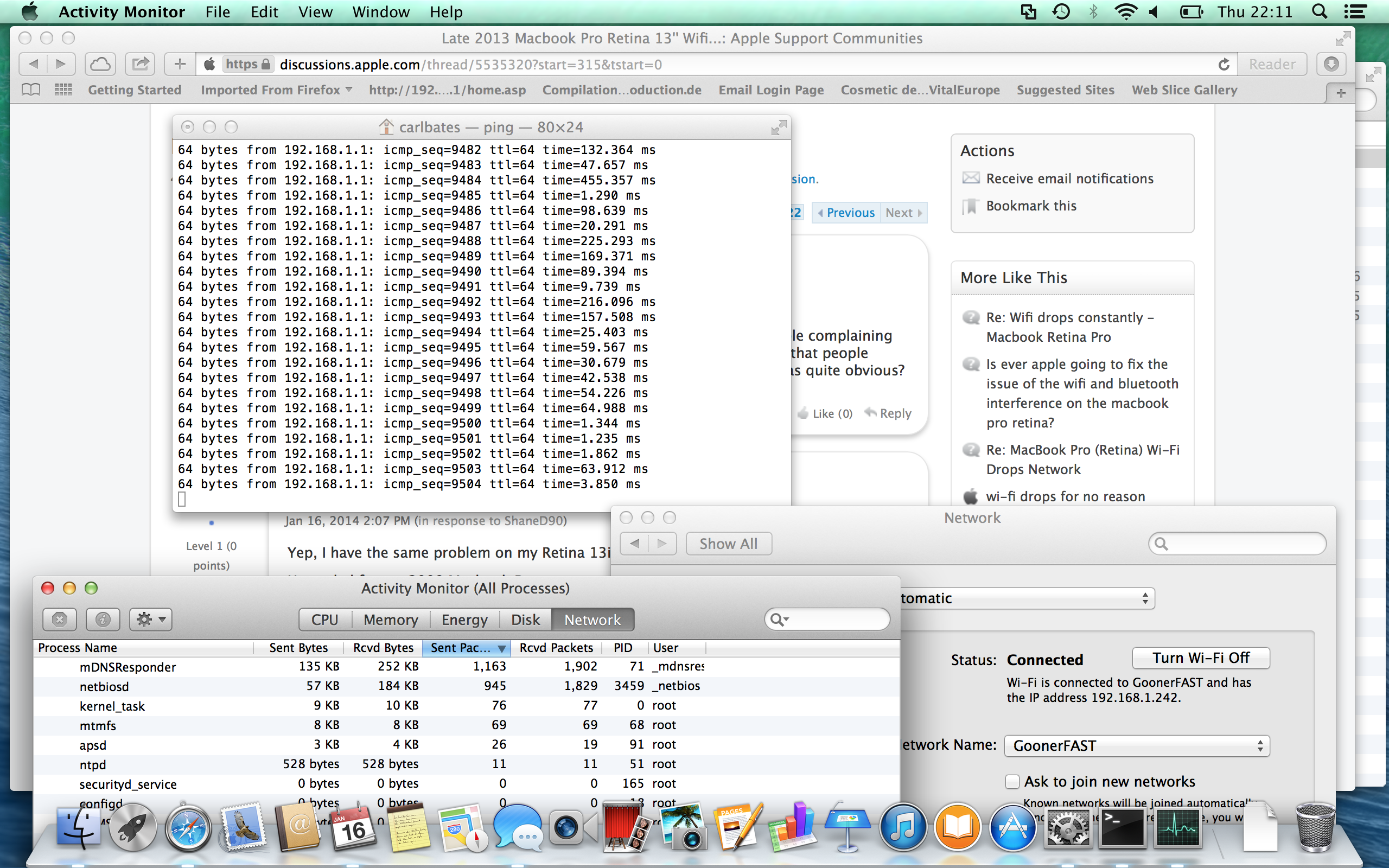This screenshot has height=868, width=1389.
Task: Open the Top Sites grid icon
Action: tap(63, 90)
